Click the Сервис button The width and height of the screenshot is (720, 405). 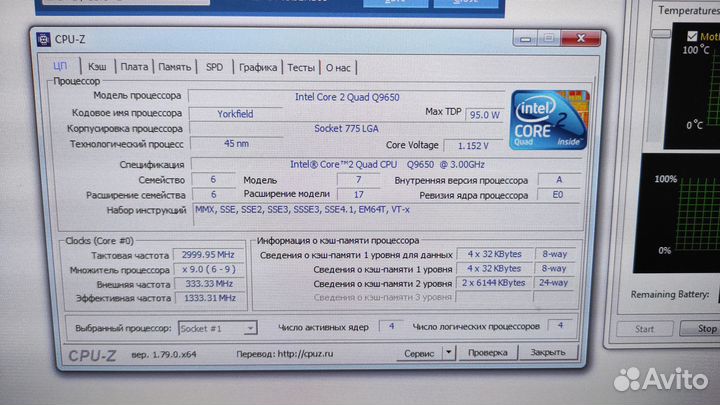click(419, 353)
